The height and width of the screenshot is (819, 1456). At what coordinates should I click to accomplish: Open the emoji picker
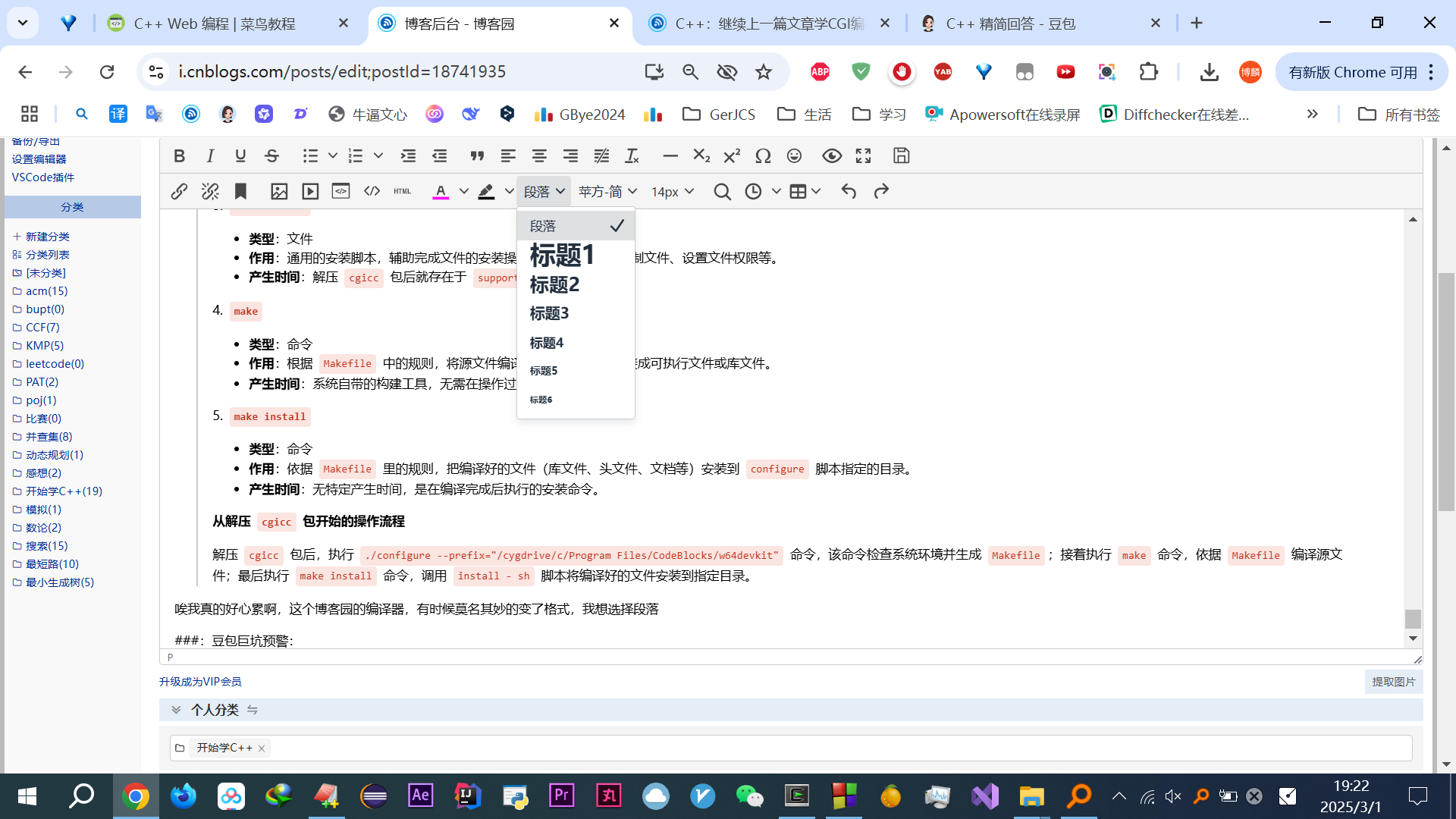794,156
